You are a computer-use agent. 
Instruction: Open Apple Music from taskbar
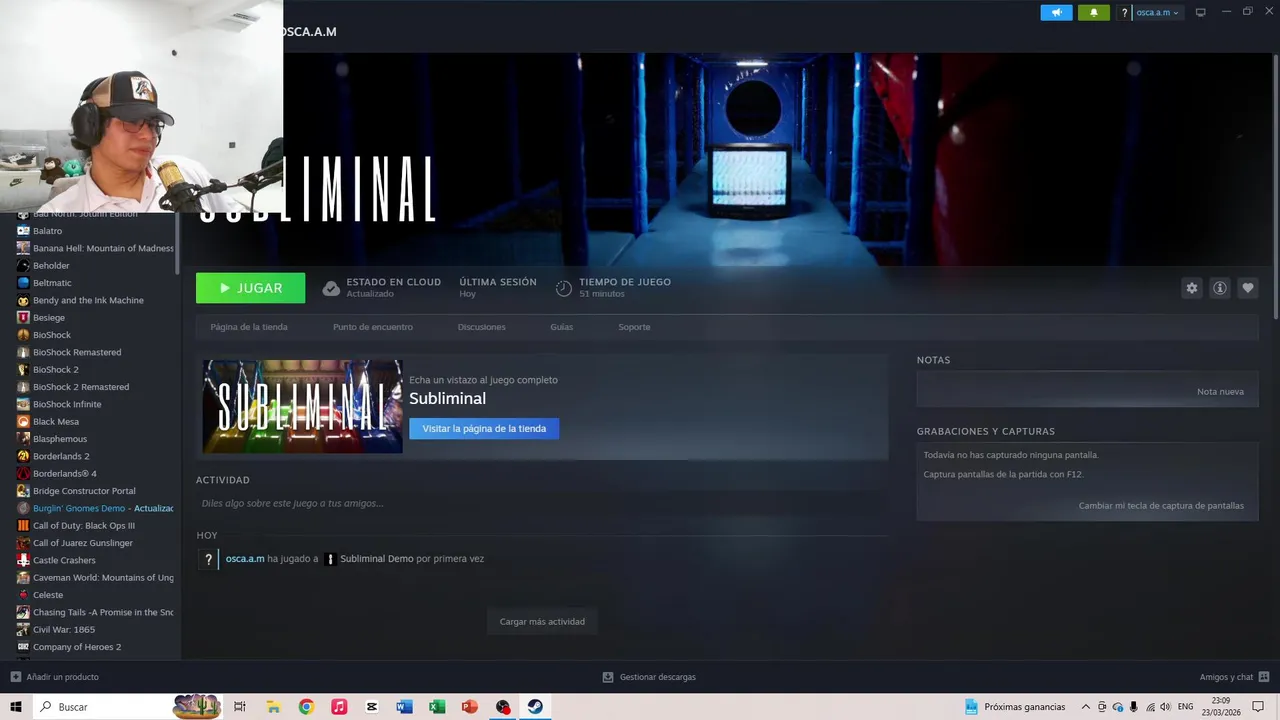[339, 707]
